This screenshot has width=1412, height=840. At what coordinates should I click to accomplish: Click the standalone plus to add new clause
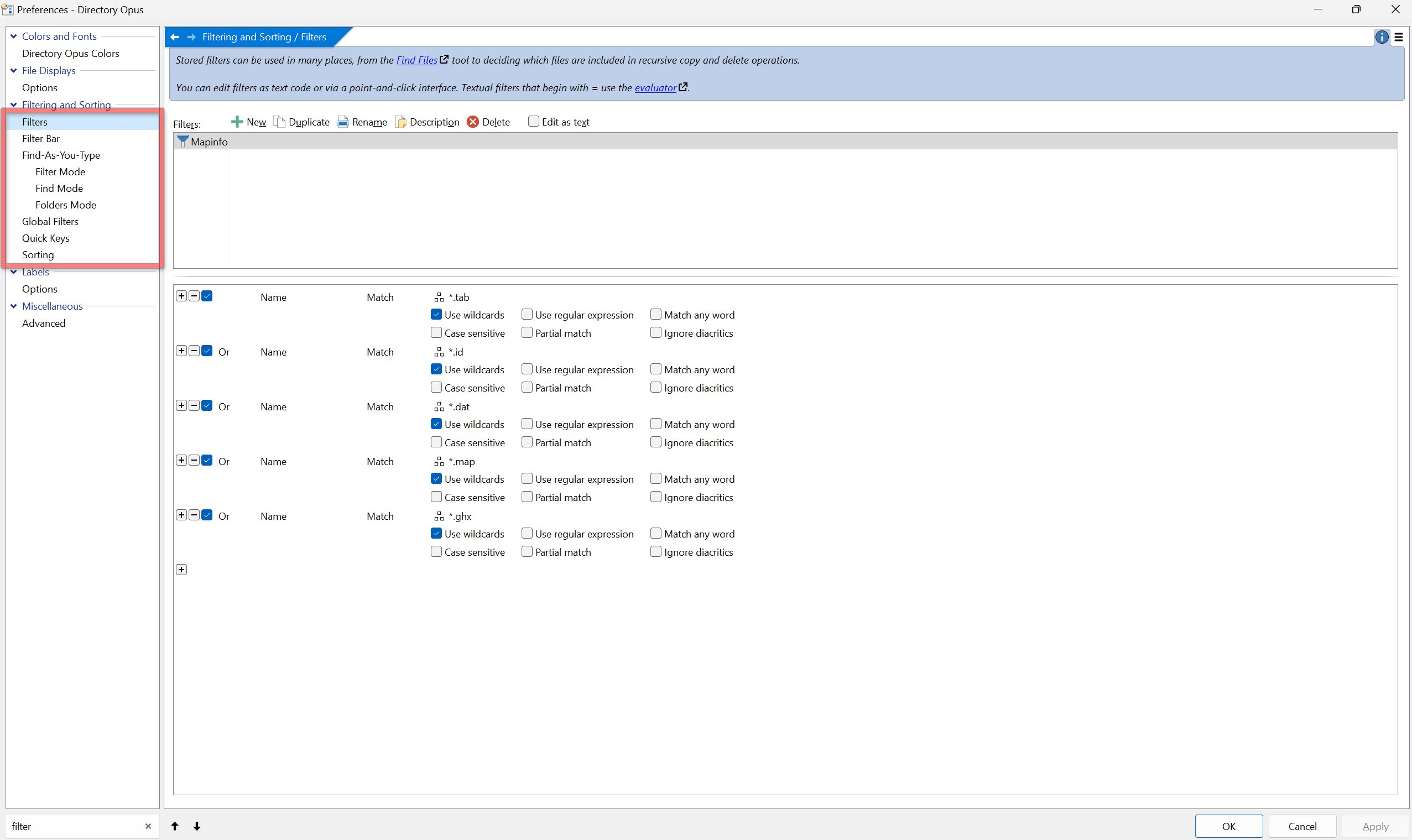[x=181, y=570]
